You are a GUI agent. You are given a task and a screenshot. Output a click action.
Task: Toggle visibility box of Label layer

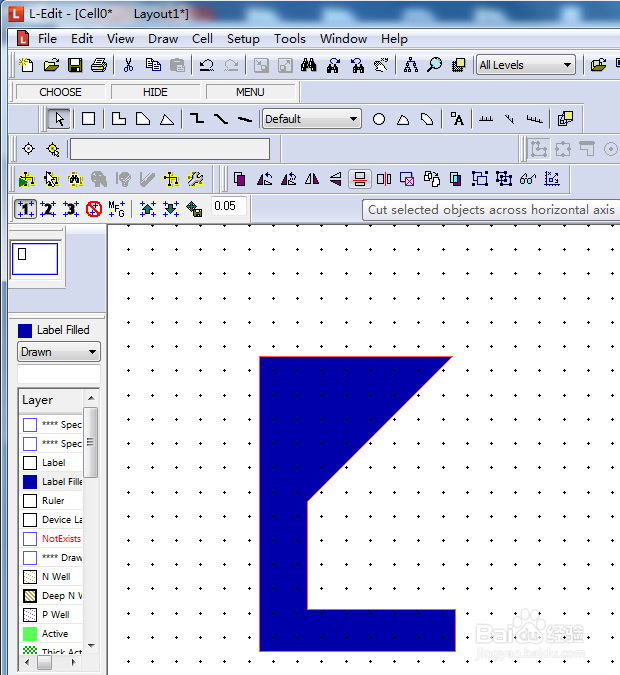pos(30,463)
